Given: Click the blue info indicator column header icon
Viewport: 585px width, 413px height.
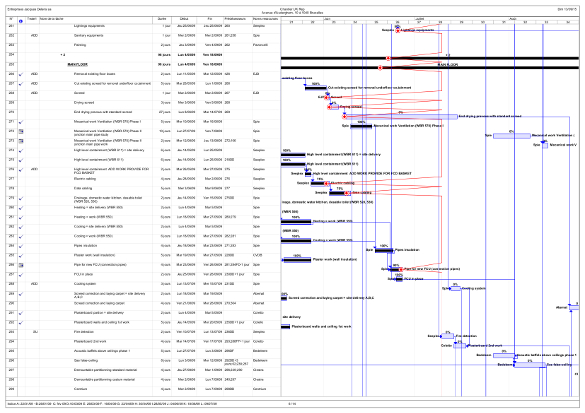Looking at the screenshot, I should click(x=21, y=21).
